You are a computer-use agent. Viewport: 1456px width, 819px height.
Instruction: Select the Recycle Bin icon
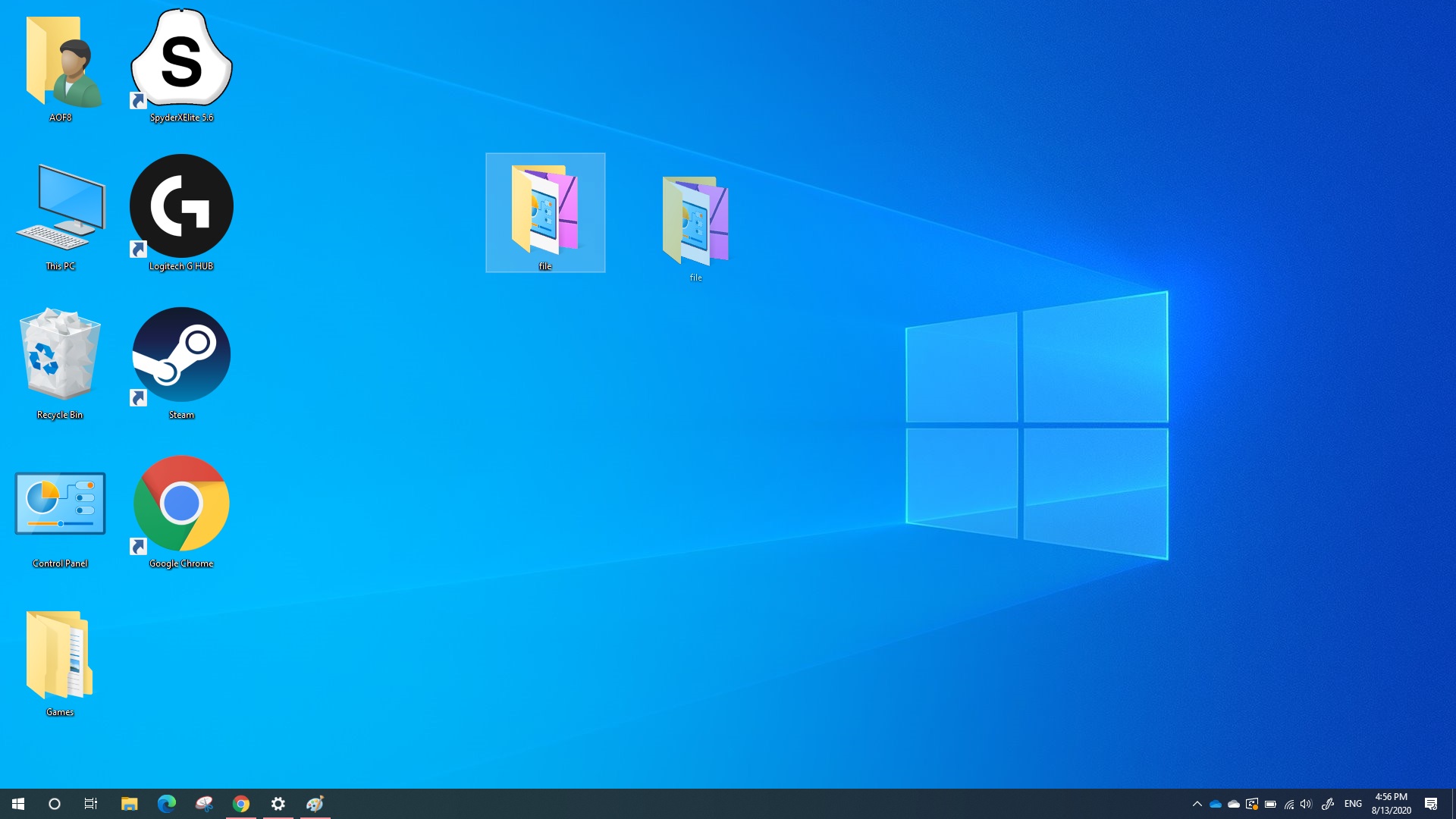60,356
